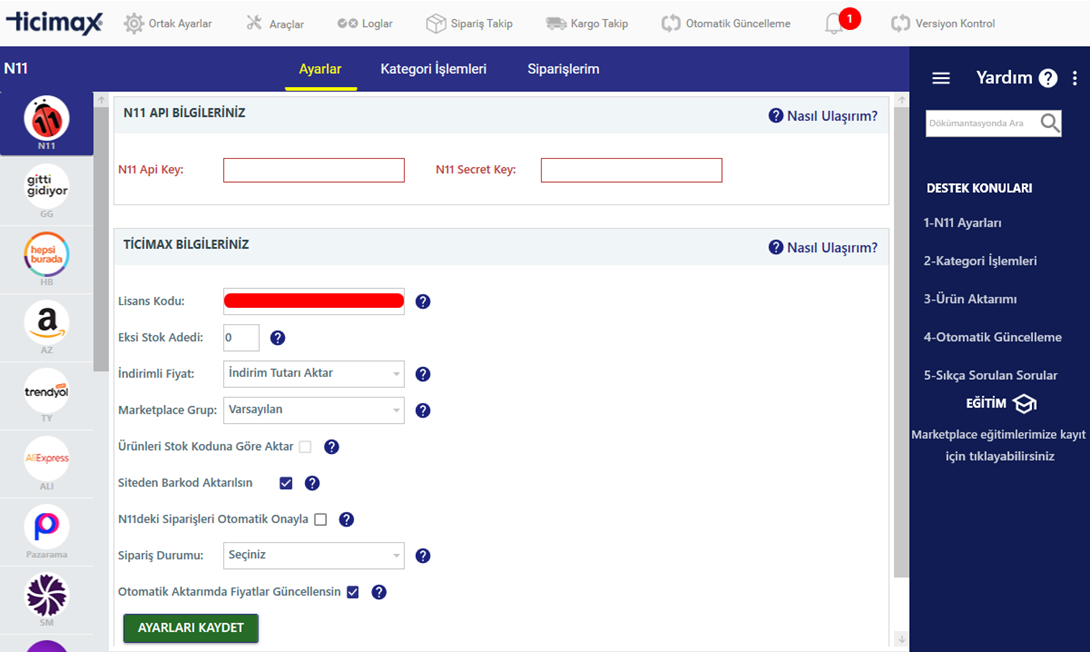
Task: Select the N11 marketplace icon
Action: coord(47,118)
